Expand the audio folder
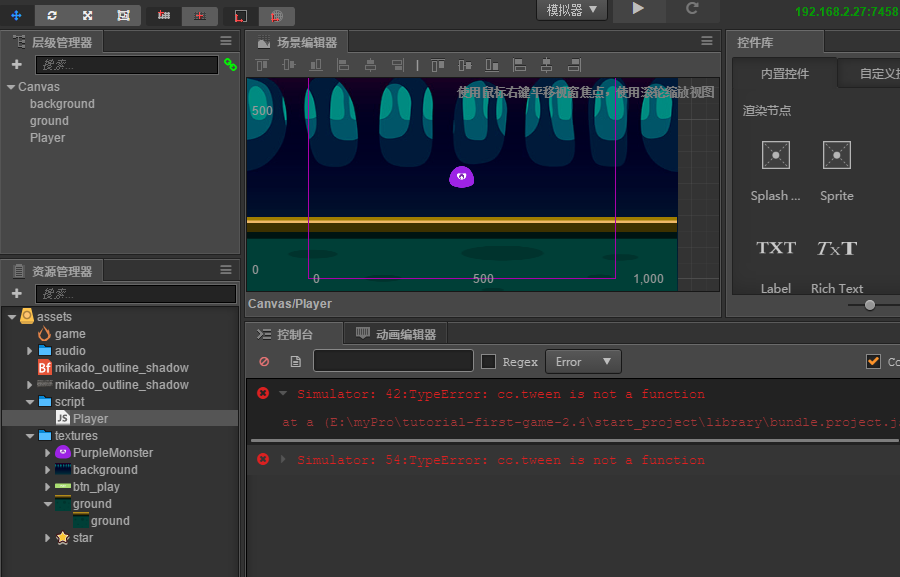900x577 pixels. click(x=29, y=351)
